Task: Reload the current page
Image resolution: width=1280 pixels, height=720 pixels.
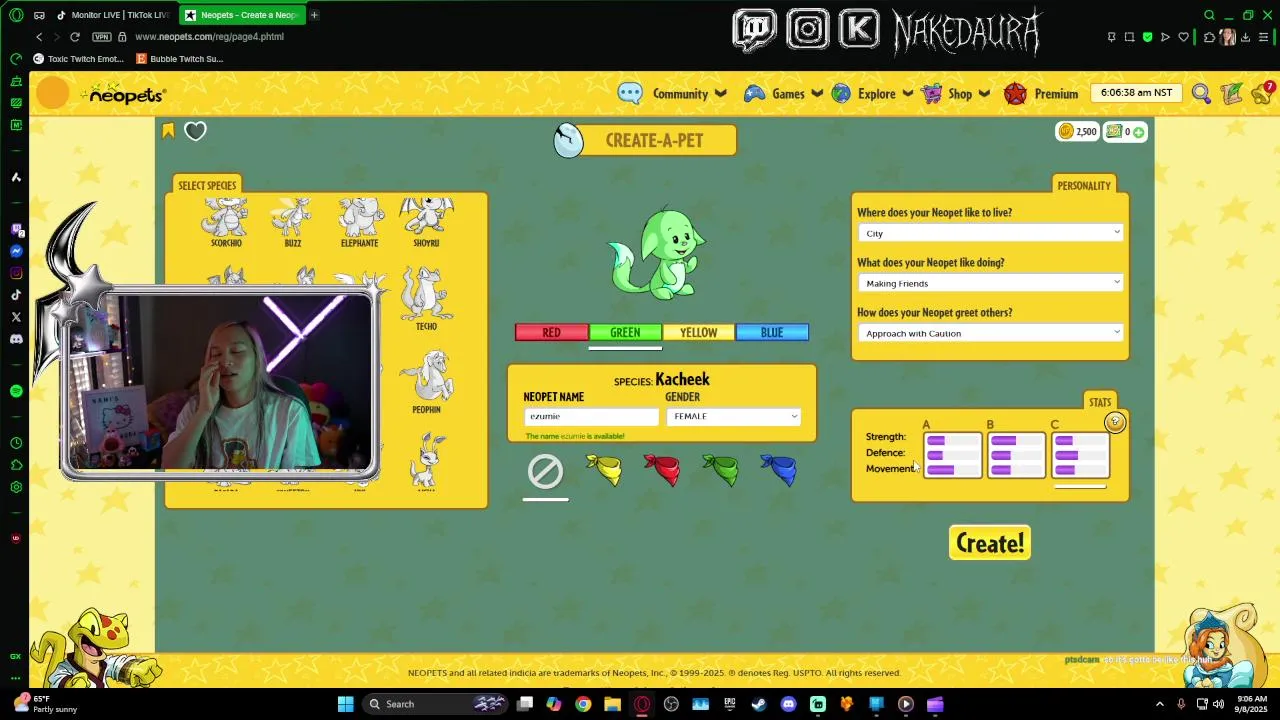Action: (x=74, y=37)
